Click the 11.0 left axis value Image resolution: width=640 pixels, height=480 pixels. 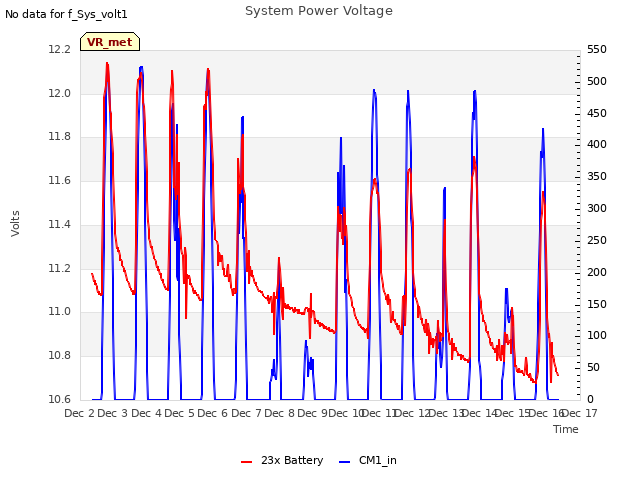pyautogui.click(x=60, y=312)
